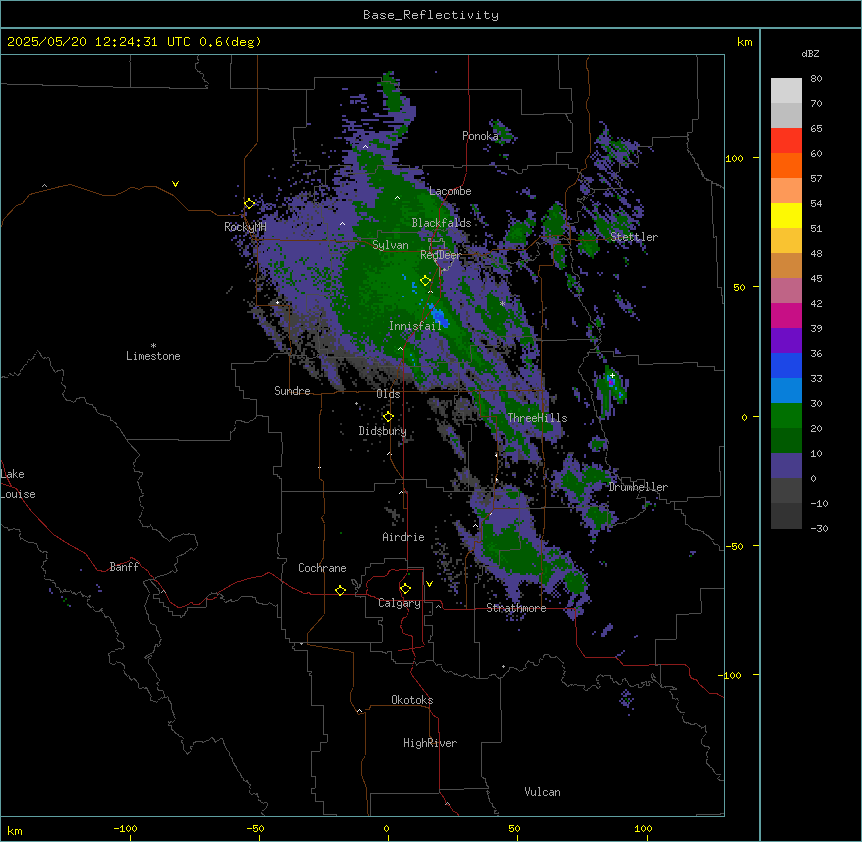Select the yellow 51-54 dBZ legend swatch
Image resolution: width=862 pixels, height=842 pixels.
[786, 216]
